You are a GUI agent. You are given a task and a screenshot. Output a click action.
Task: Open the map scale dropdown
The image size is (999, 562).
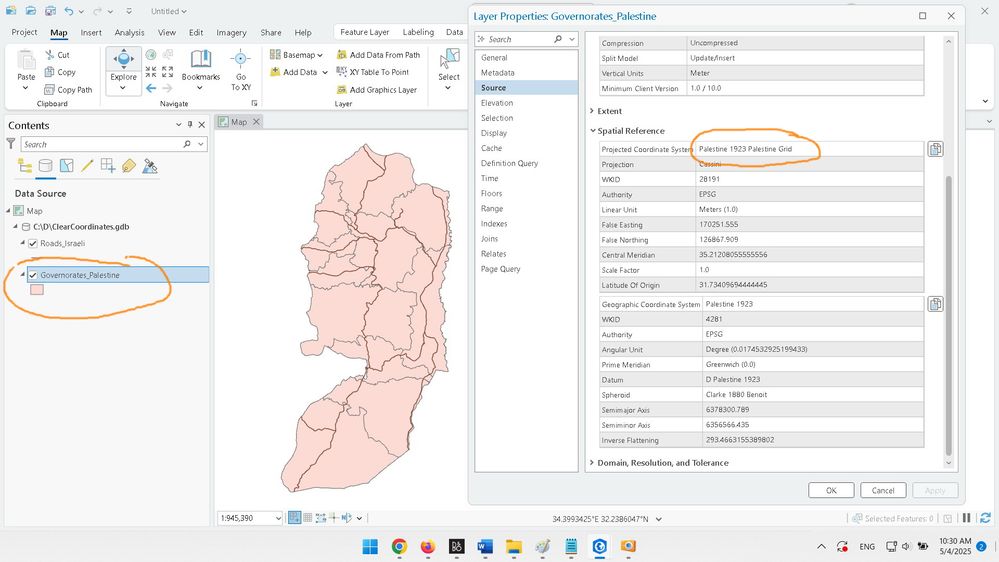pos(279,518)
